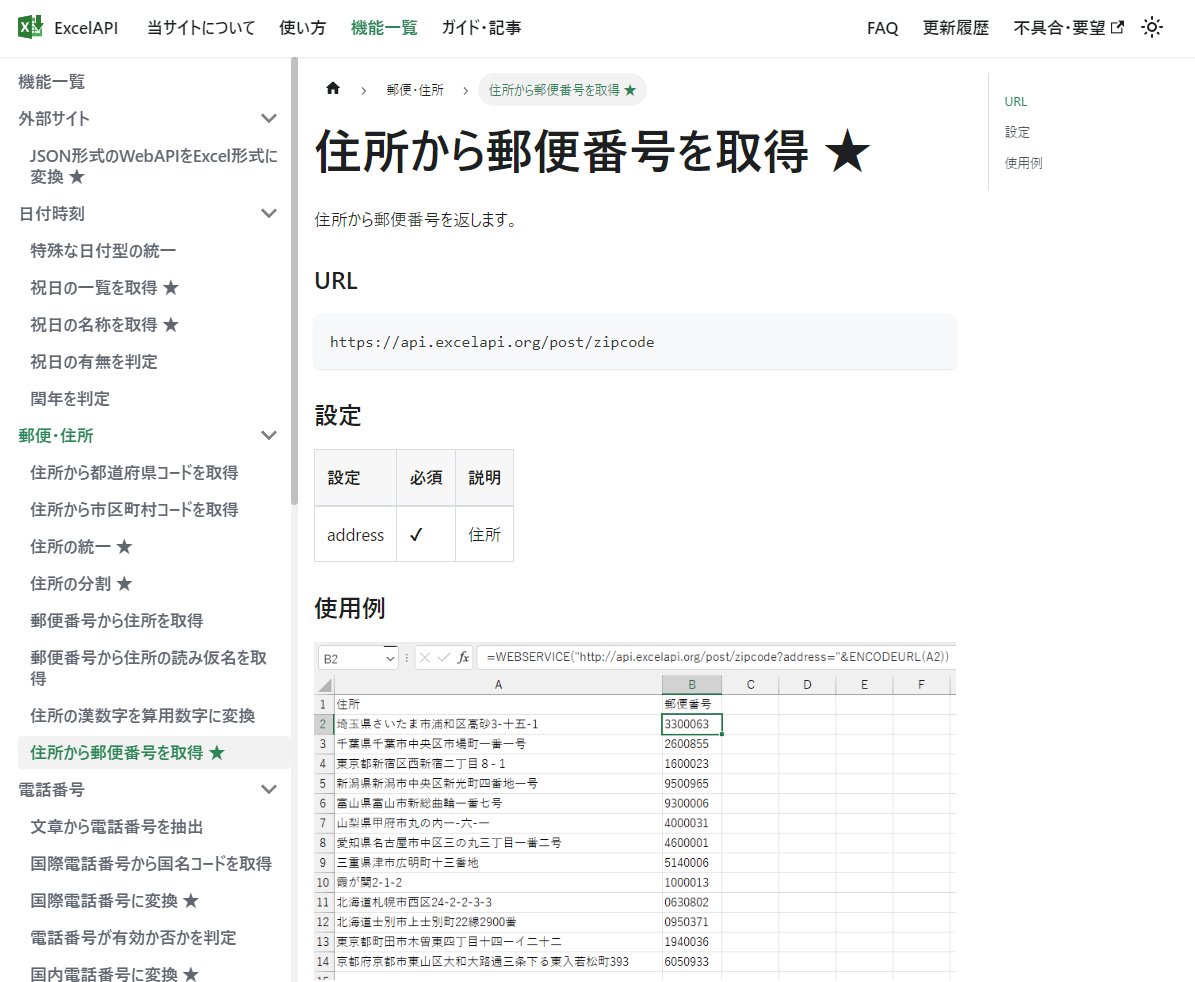Open 更新履歴 in the header
The height and width of the screenshot is (982, 1195).
(955, 28)
